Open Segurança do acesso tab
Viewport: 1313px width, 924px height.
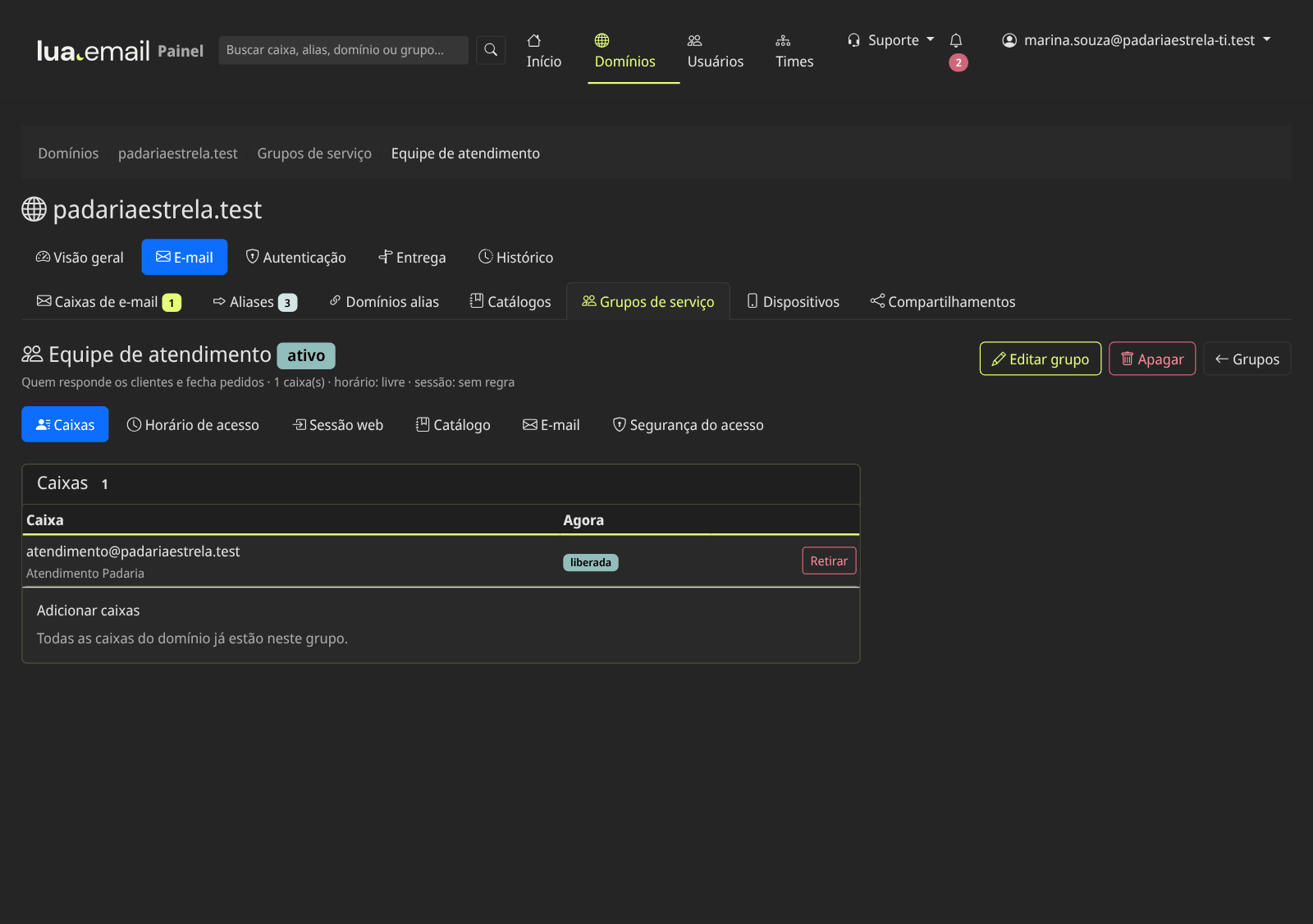coord(688,425)
